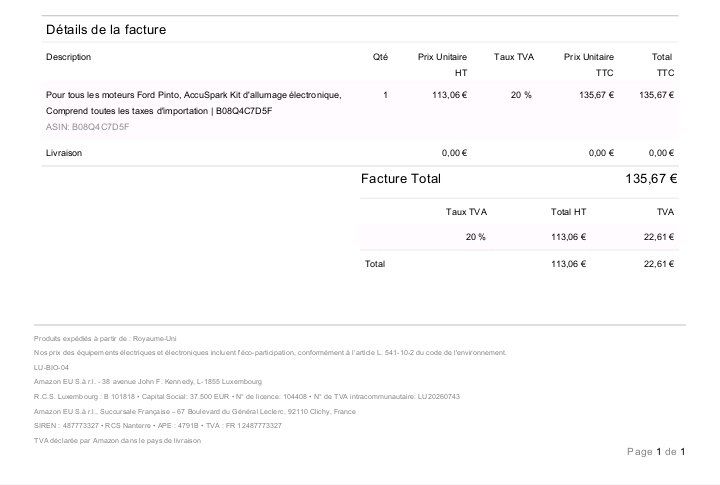The width and height of the screenshot is (720, 485).
Task: Click the 'Page 1 de 1' indicator
Action: point(656,451)
